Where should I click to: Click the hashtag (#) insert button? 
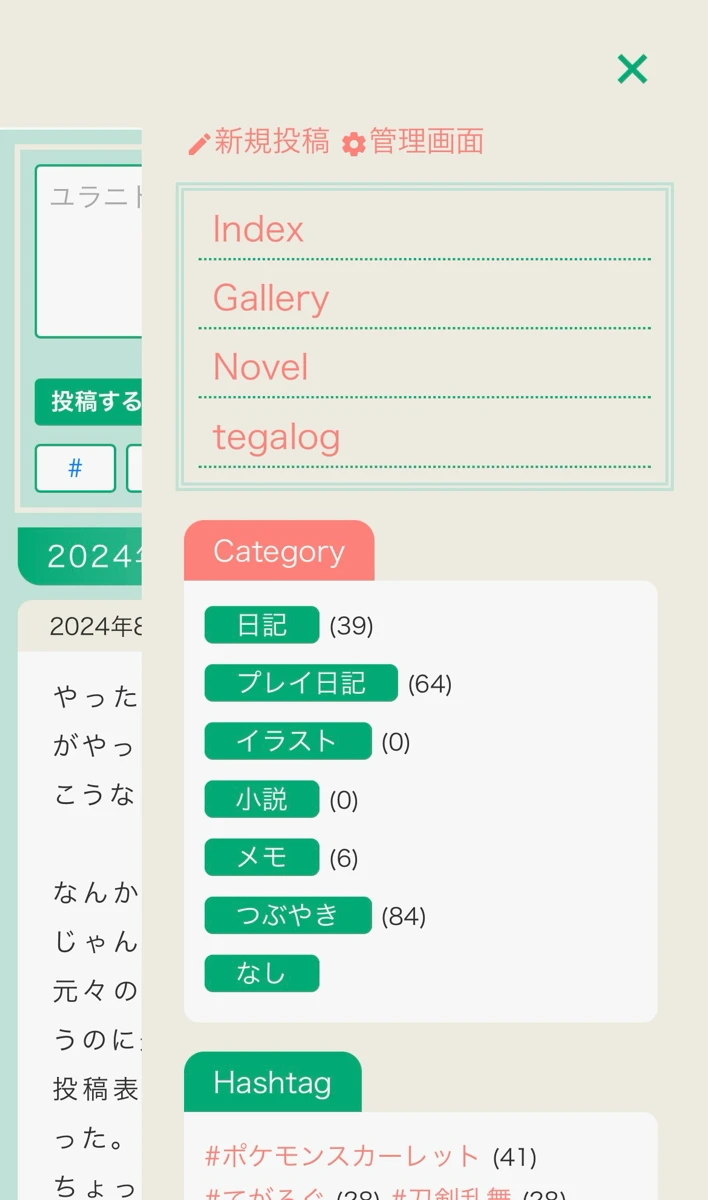coord(75,469)
